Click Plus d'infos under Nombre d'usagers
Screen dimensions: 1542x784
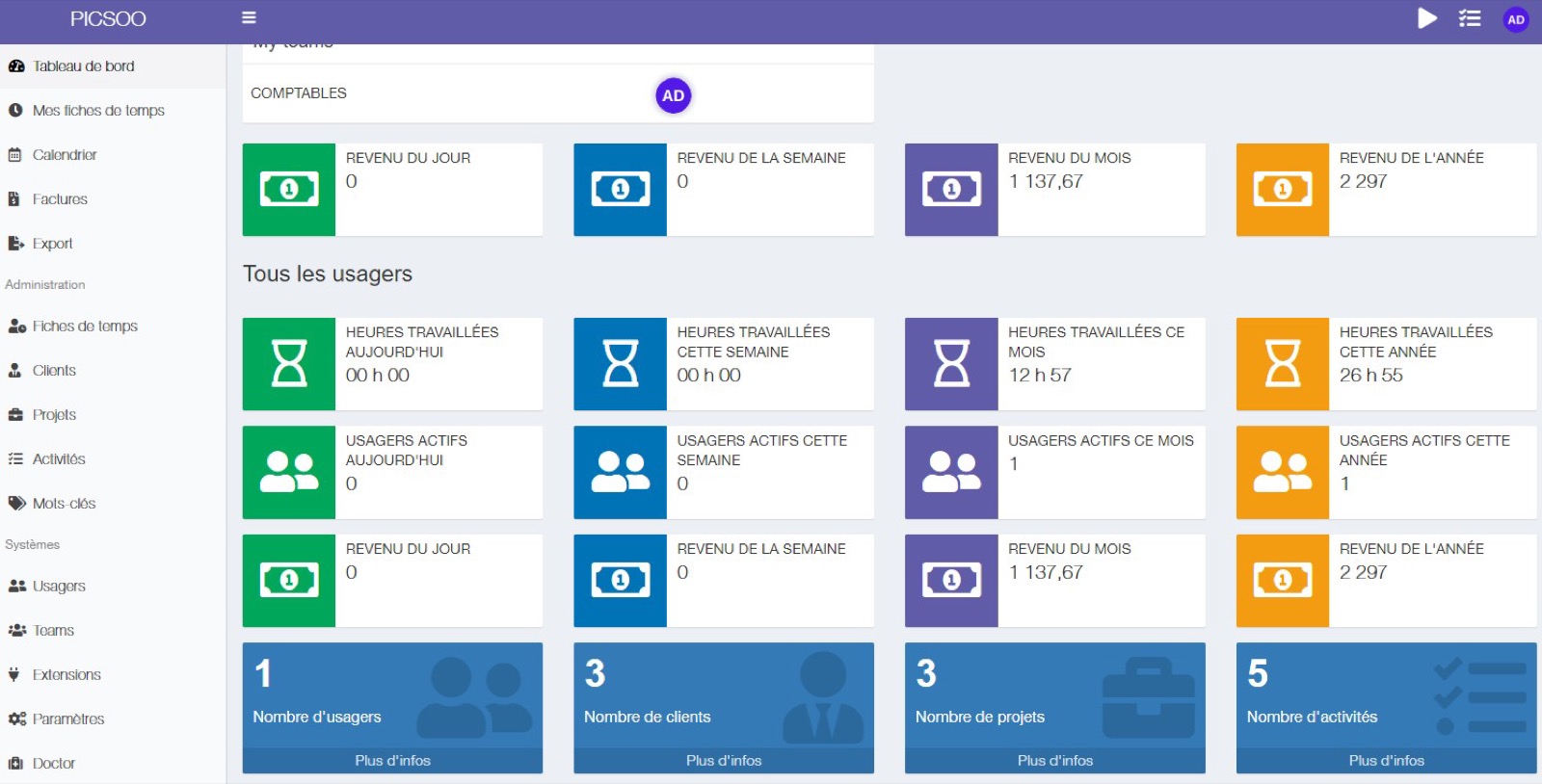[x=392, y=761]
